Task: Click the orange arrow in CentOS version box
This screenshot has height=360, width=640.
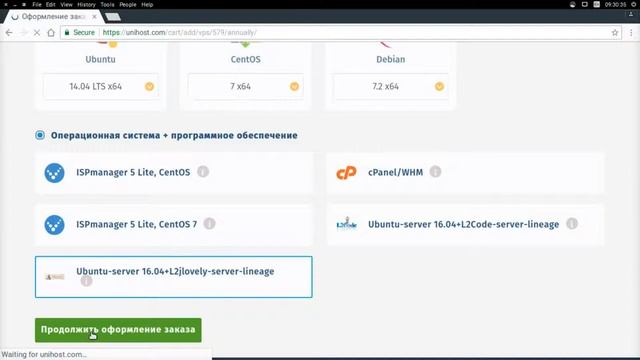Action: click(x=294, y=87)
